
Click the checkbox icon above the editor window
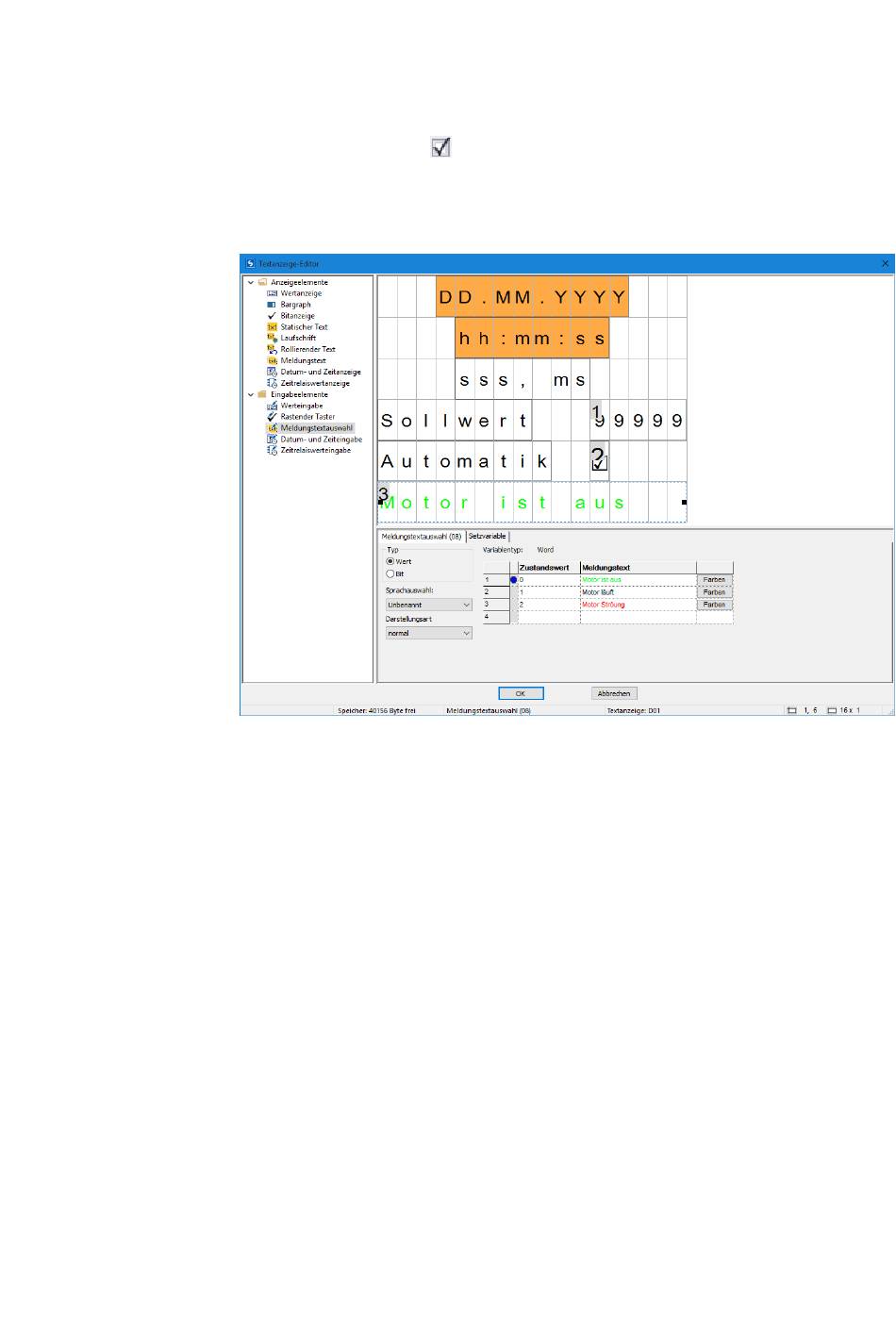click(x=440, y=147)
